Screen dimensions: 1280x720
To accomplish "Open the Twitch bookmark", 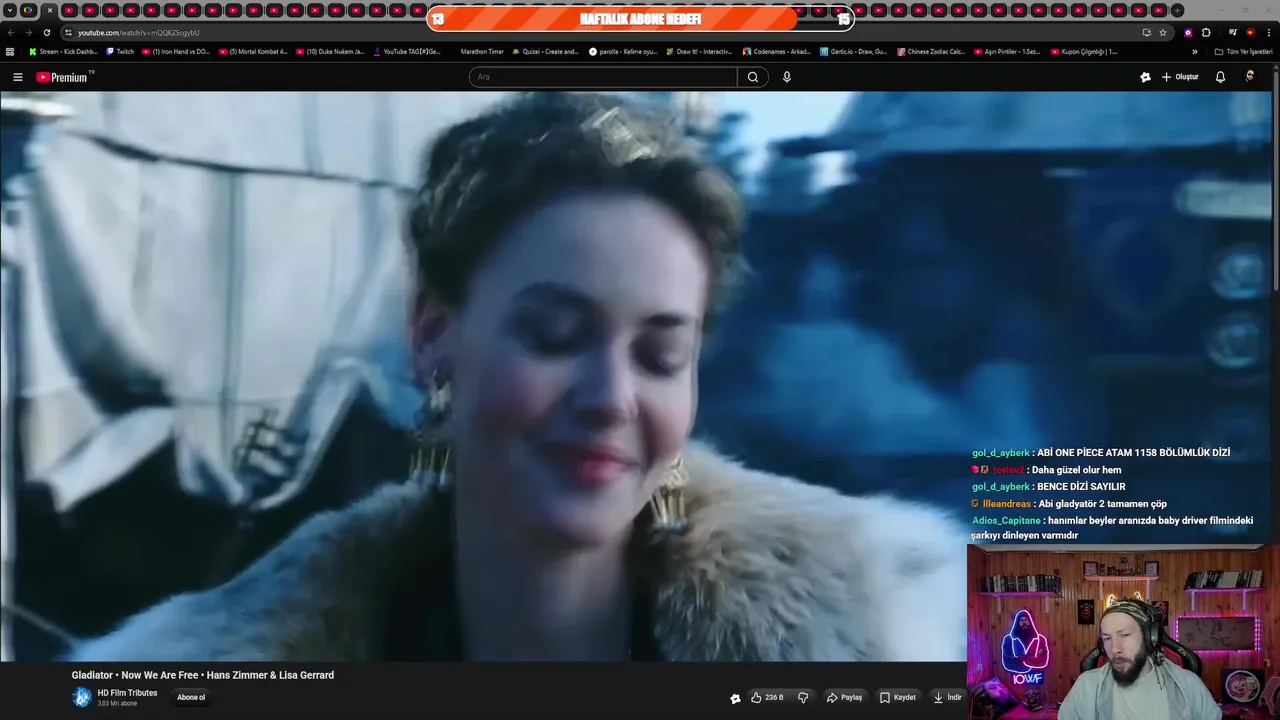I will [120, 51].
